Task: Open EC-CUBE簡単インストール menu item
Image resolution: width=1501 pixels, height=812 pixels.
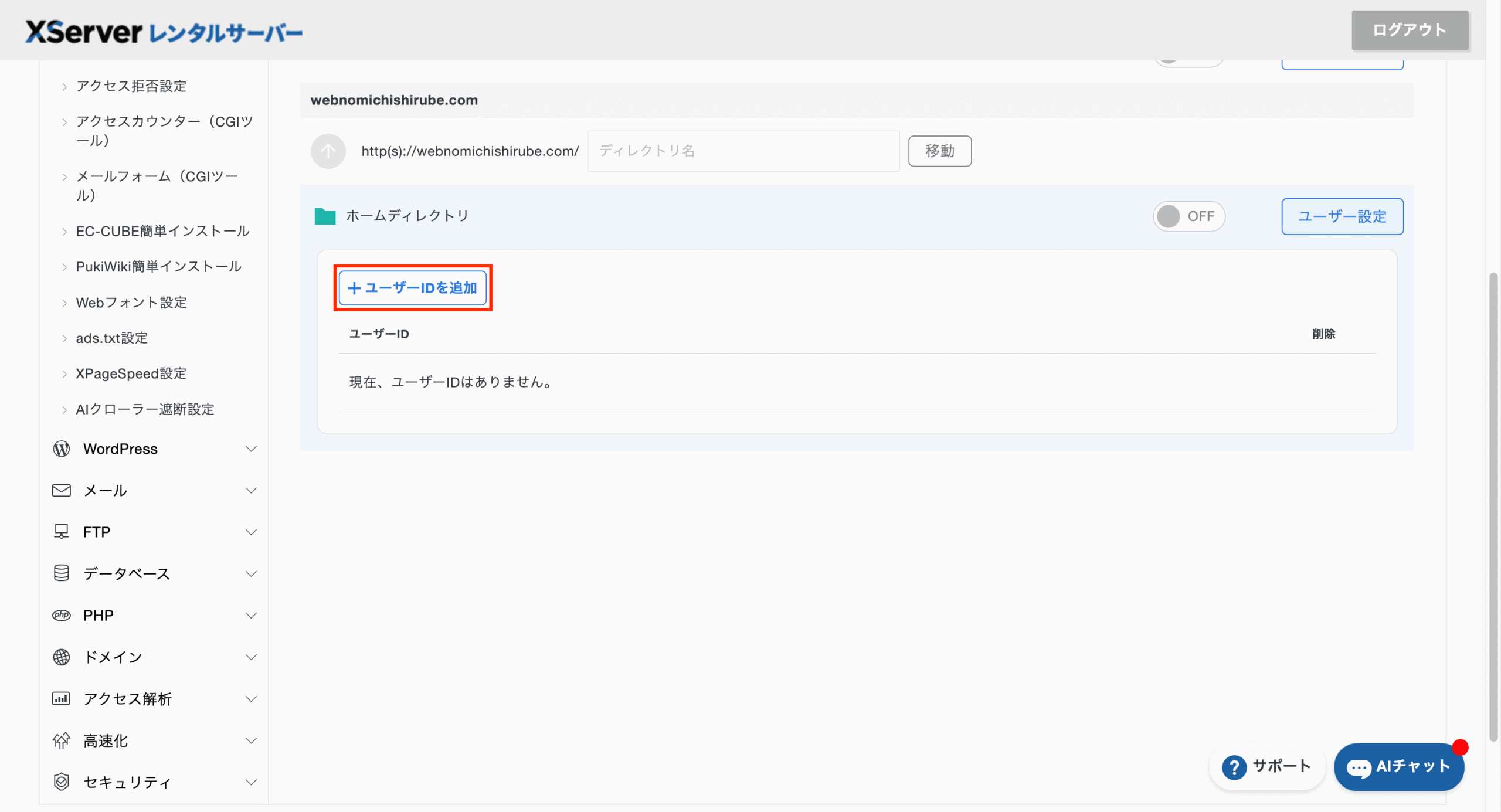Action: 163,231
